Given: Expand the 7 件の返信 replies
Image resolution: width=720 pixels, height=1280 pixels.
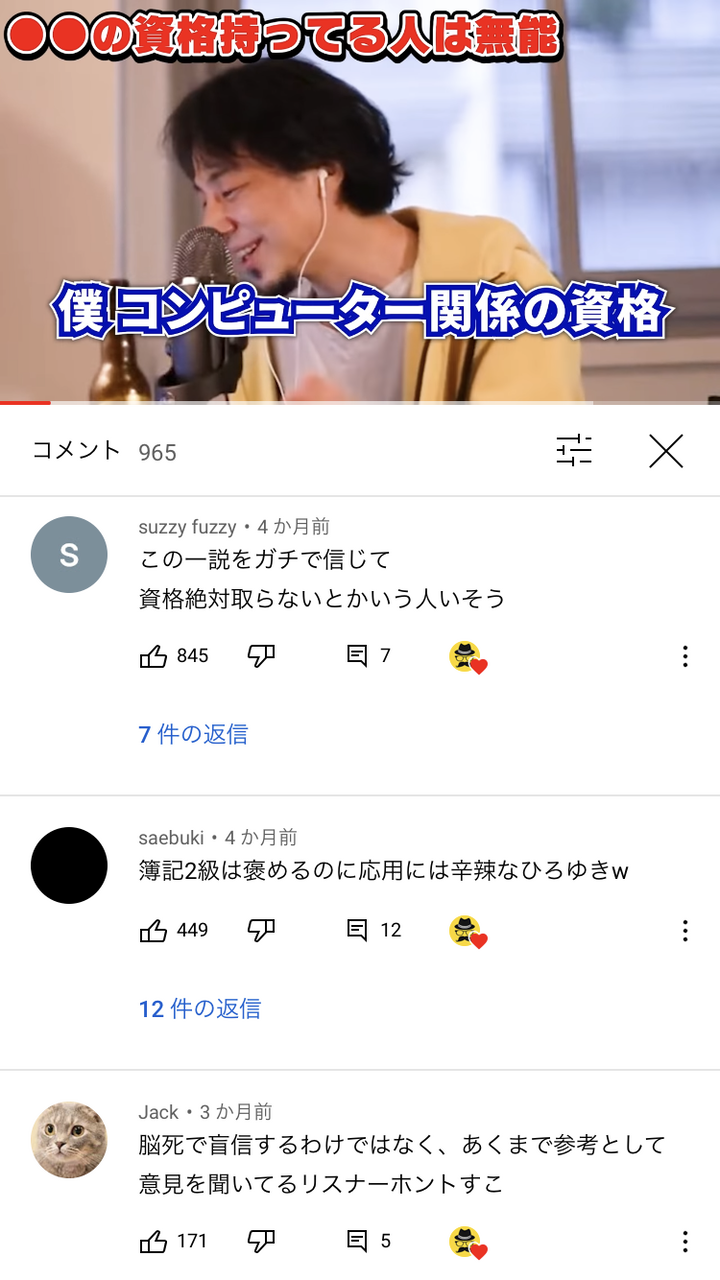Looking at the screenshot, I should point(193,734).
